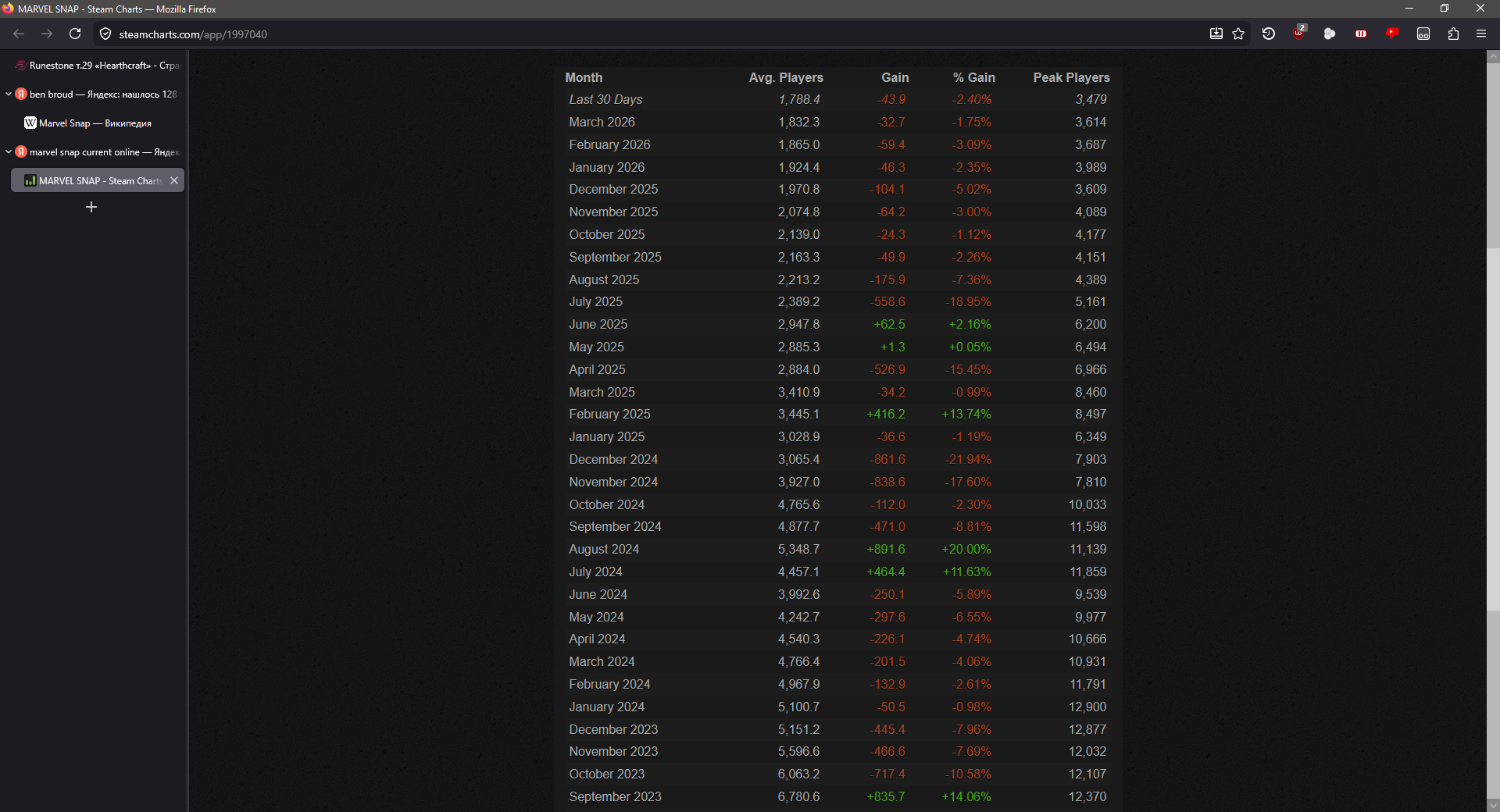Screen dimensions: 1500x812
Task: Click peak players 3,989 for January 2026
Action: (1091, 167)
